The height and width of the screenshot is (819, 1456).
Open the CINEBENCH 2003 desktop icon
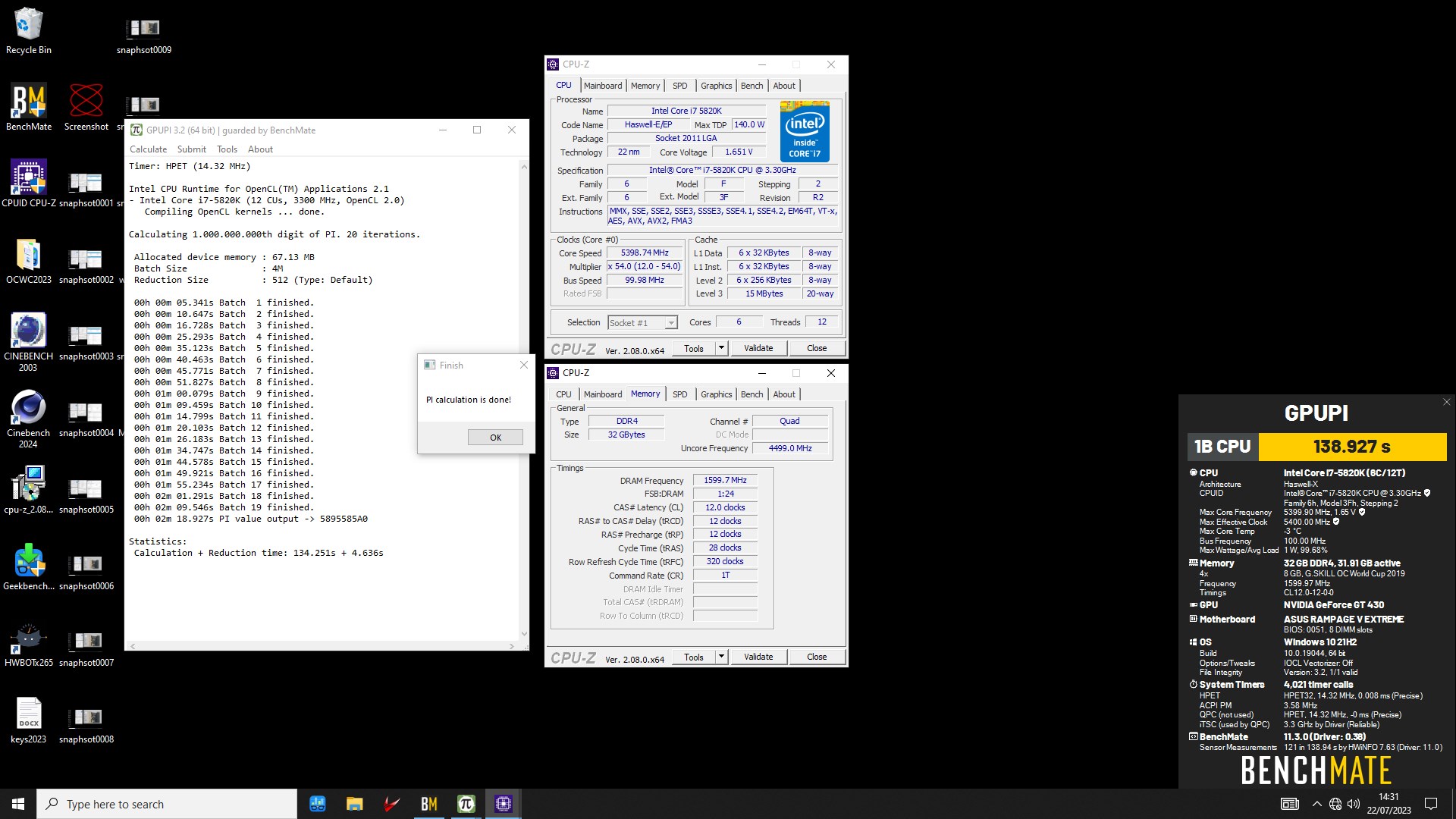[29, 342]
